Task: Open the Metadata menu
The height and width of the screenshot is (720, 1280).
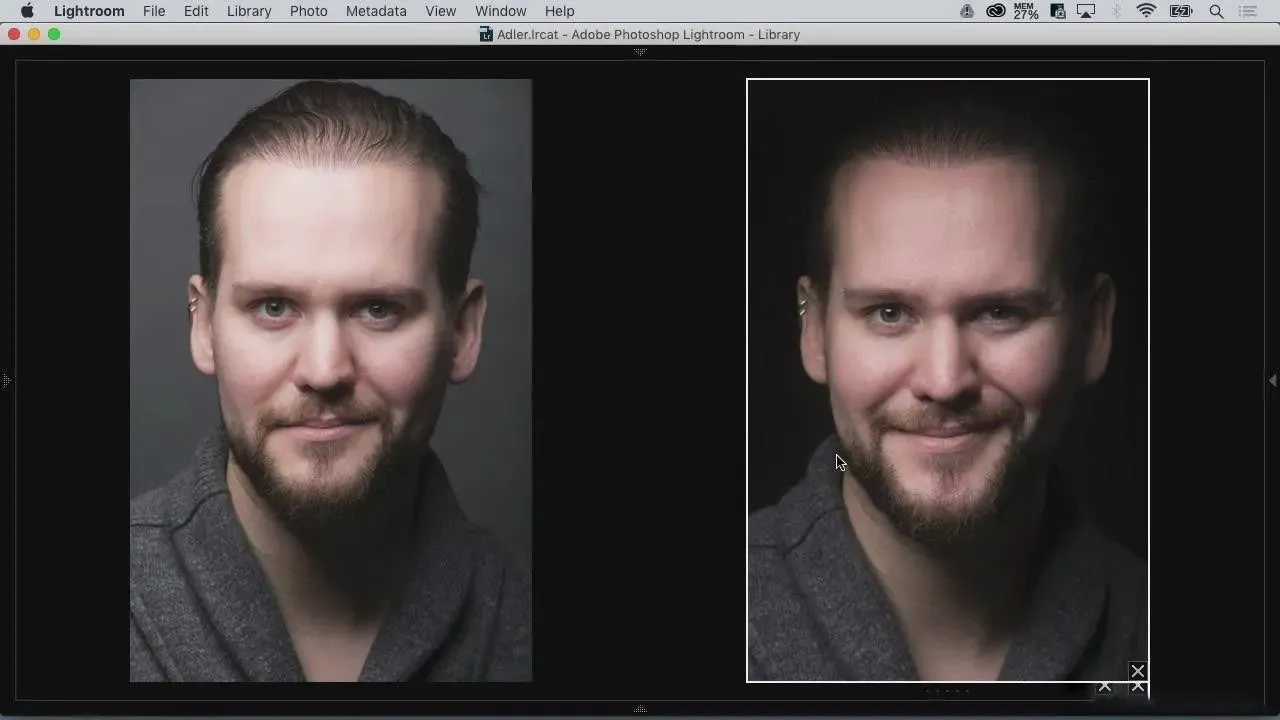Action: [376, 11]
